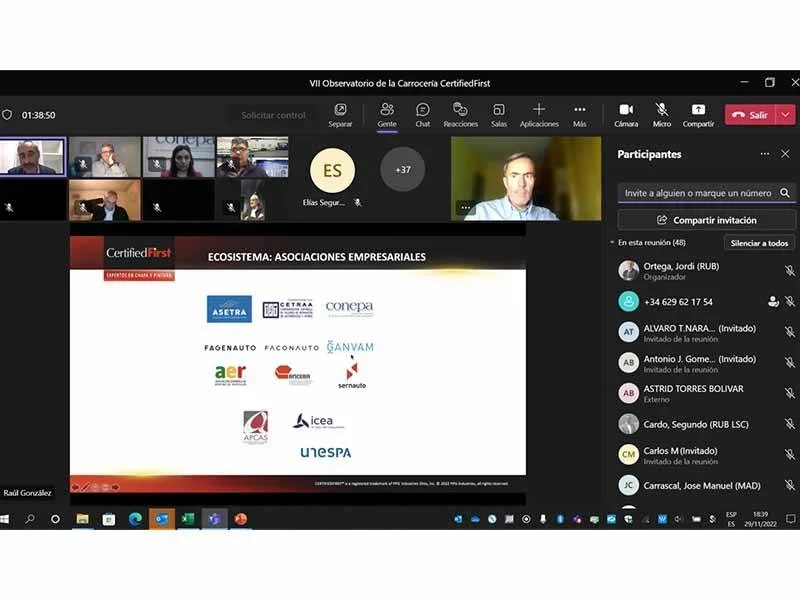
Task: Select participant ASTRID TORRES BOLIVAR
Action: coord(704,393)
